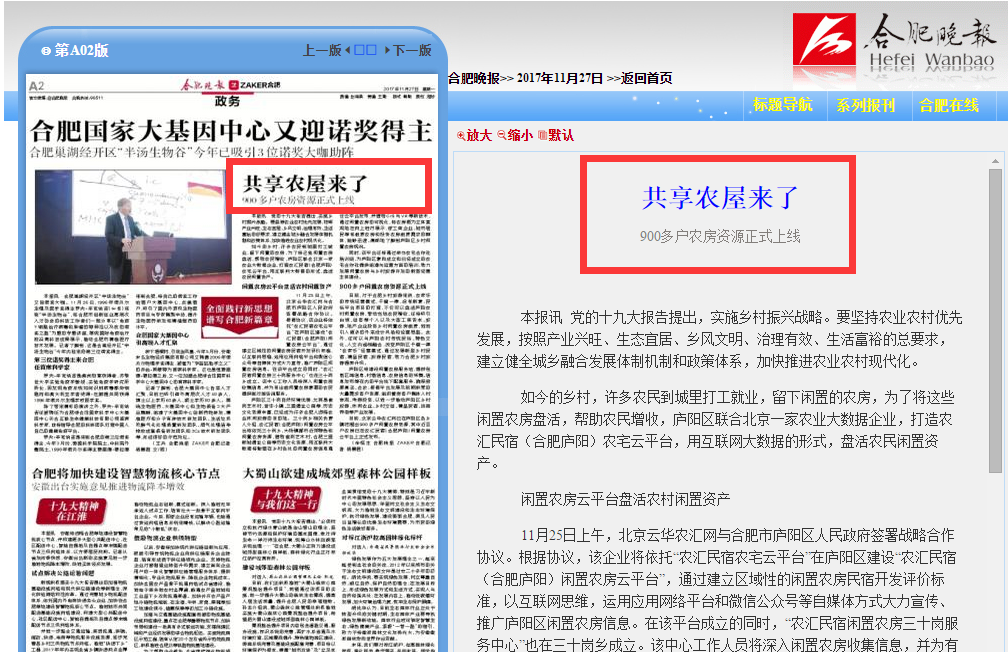Image resolution: width=1008 pixels, height=652 pixels.
Task: Open the 合肥将加快建设智慧物流核心节点 story
Action: pos(126,473)
